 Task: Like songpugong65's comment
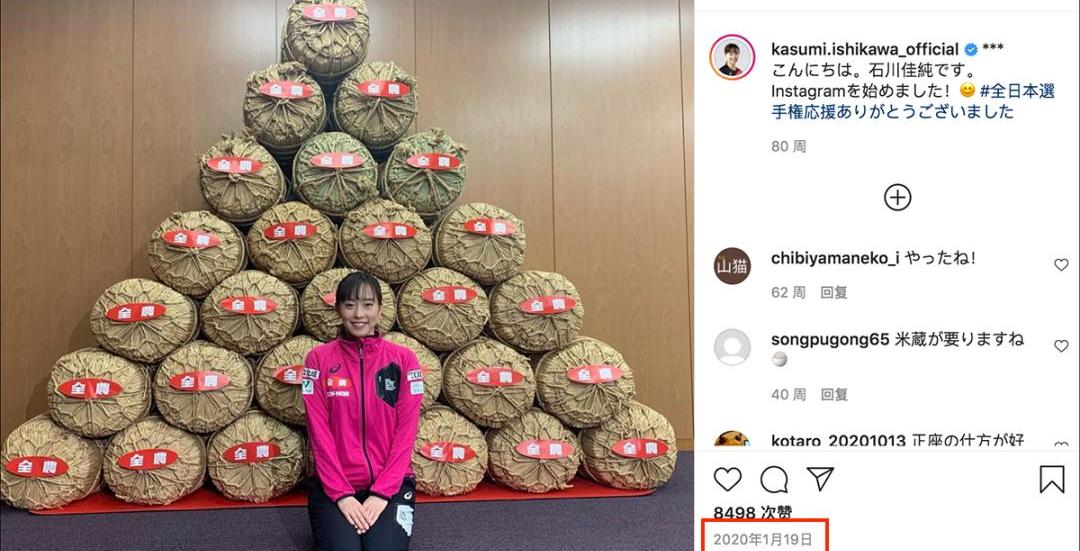(1061, 346)
